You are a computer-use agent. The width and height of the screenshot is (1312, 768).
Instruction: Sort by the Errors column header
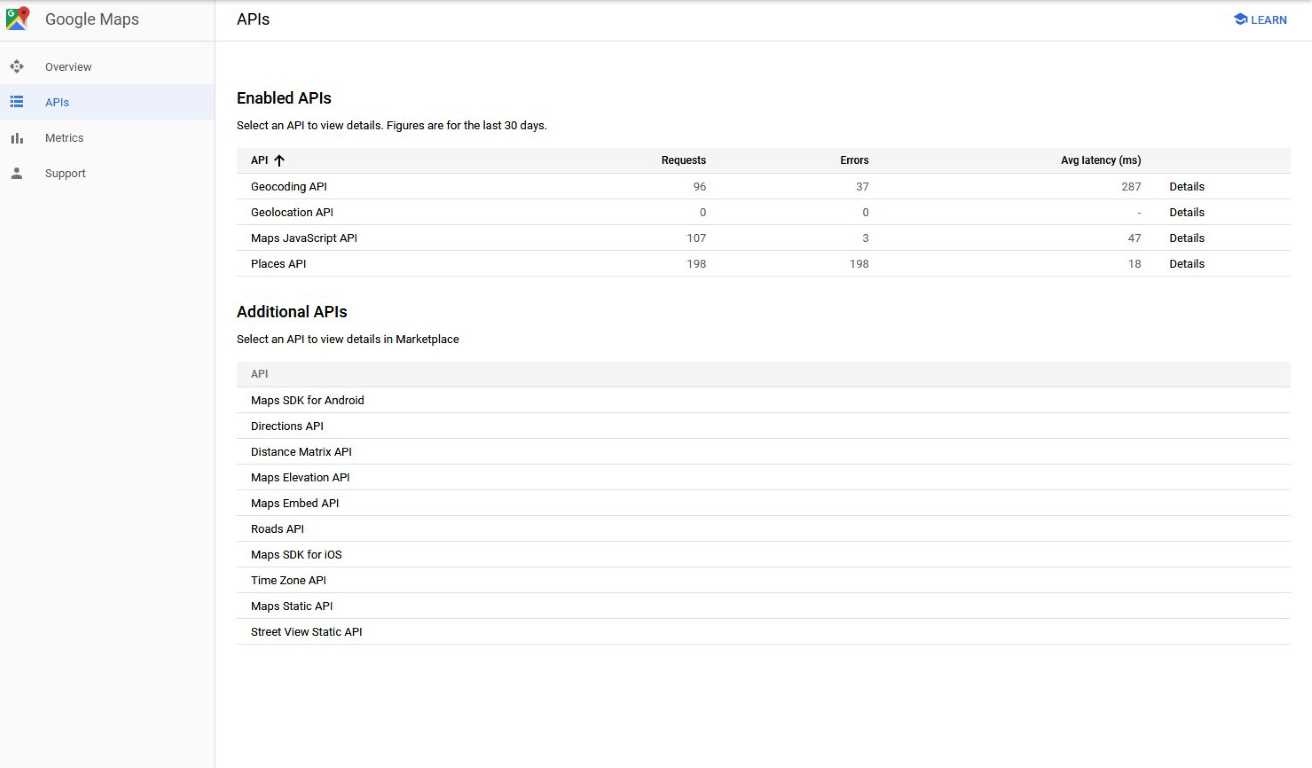tap(854, 160)
